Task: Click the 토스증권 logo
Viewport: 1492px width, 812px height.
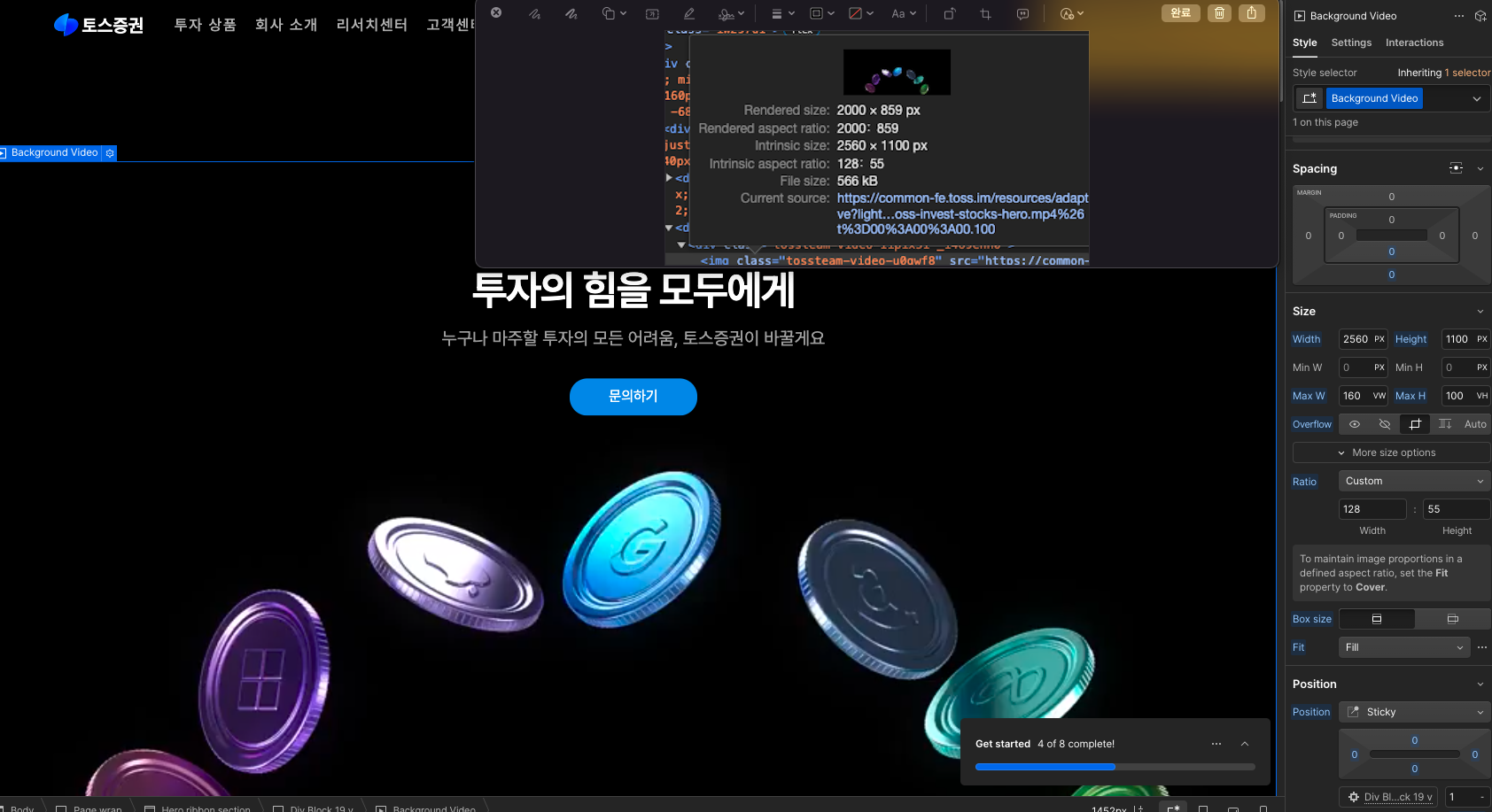Action: click(x=98, y=25)
